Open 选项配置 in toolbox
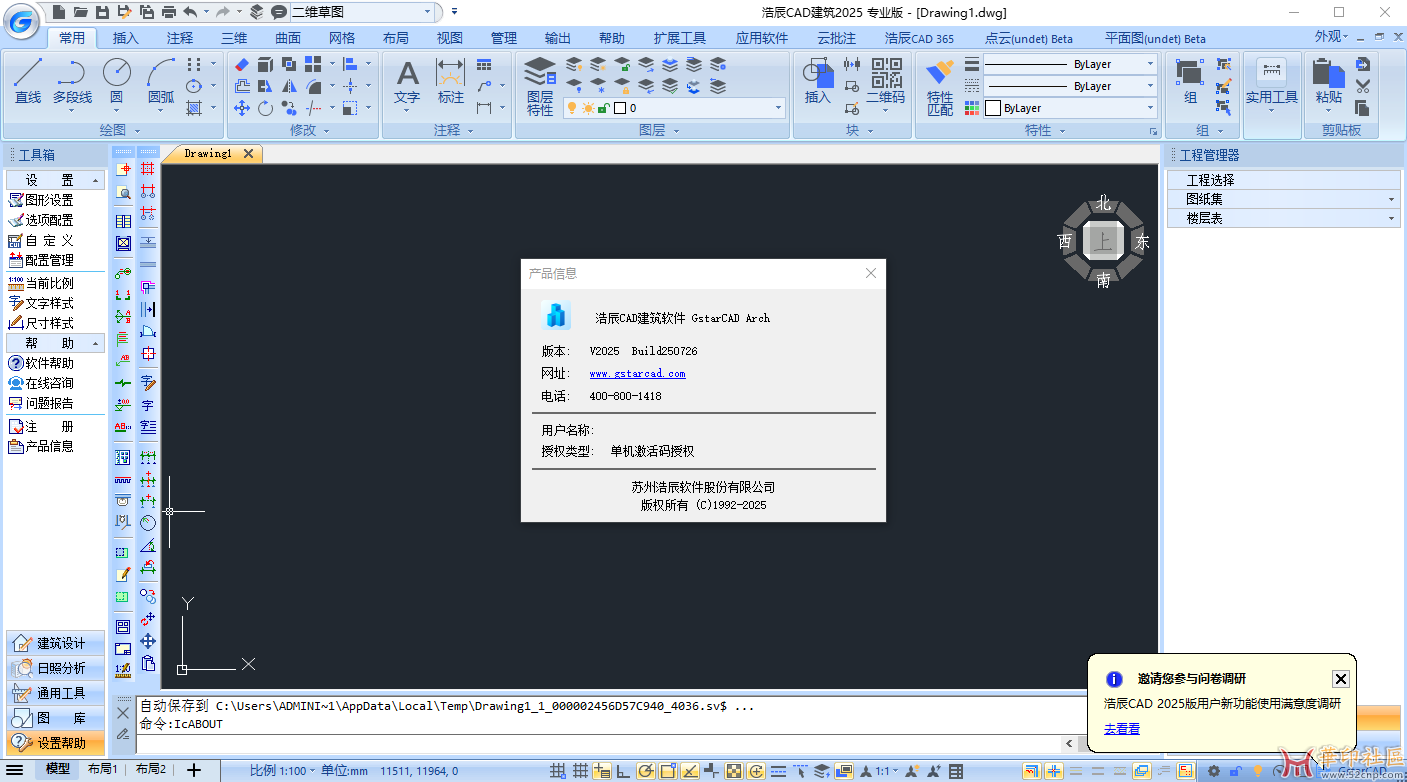 click(x=41, y=220)
